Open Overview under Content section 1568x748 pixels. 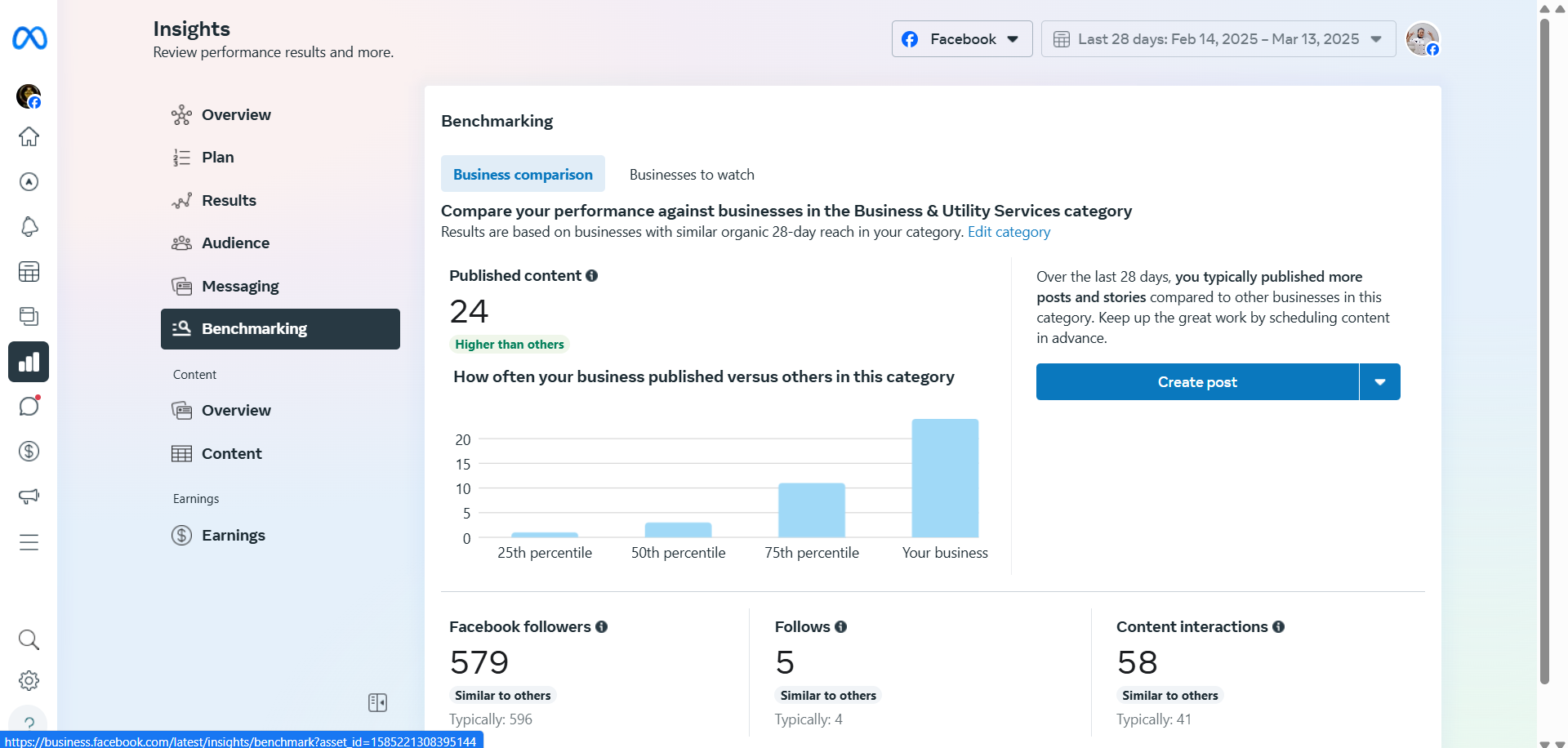tap(280, 411)
